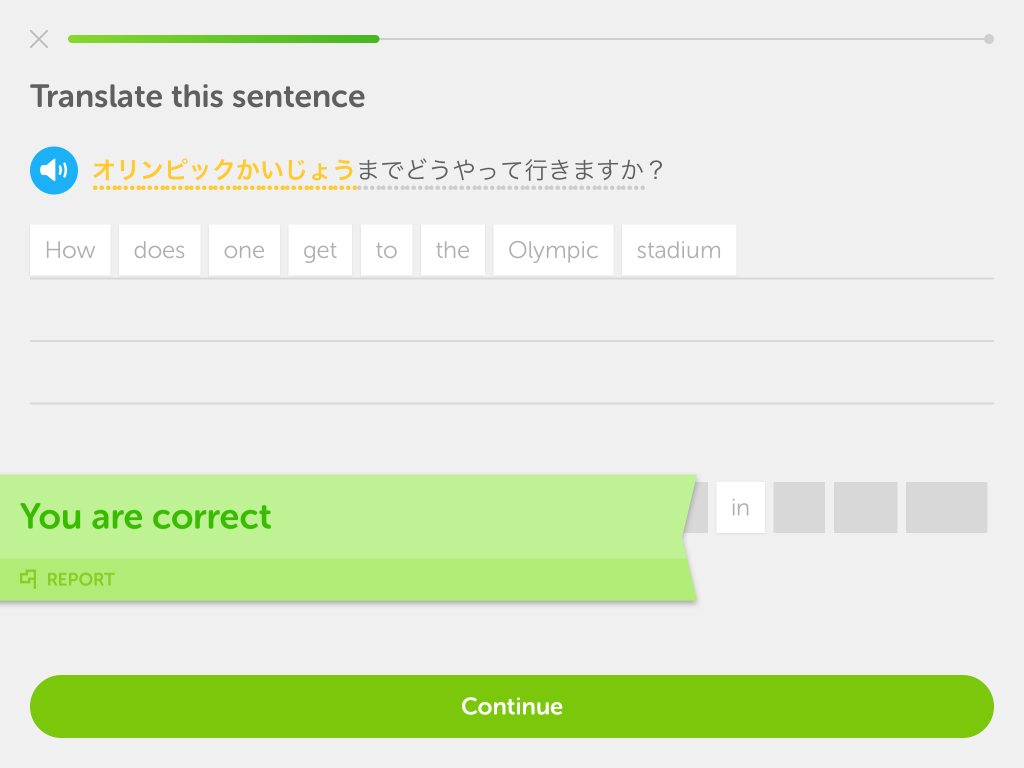Tap the 'stadium' word tile

pos(679,250)
